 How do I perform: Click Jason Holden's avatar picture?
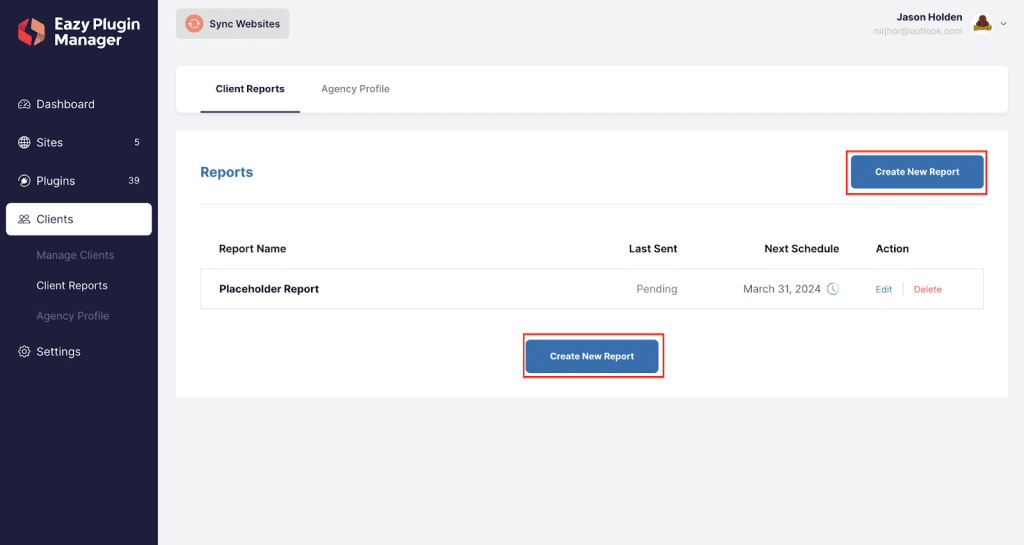click(x=982, y=23)
